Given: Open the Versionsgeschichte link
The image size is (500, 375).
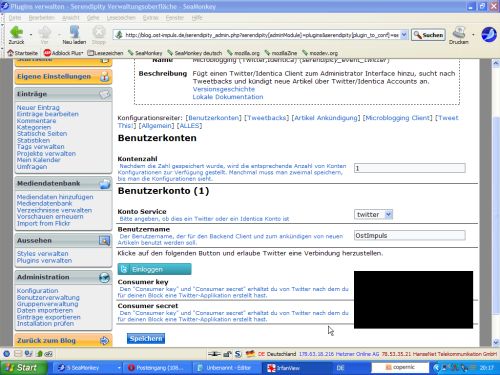Looking at the screenshot, I should [x=224, y=89].
